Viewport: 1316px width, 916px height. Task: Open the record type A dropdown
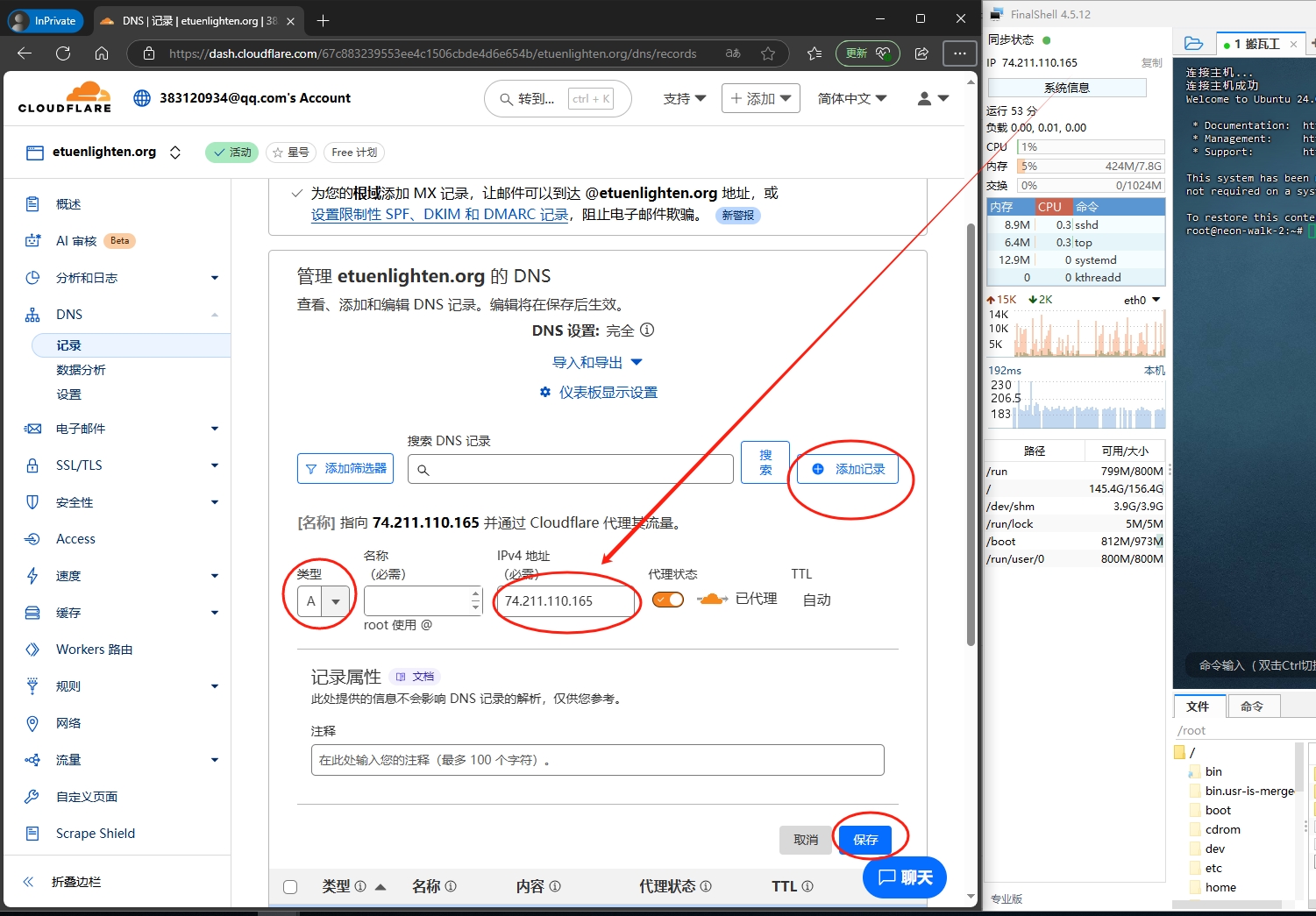[x=324, y=601]
